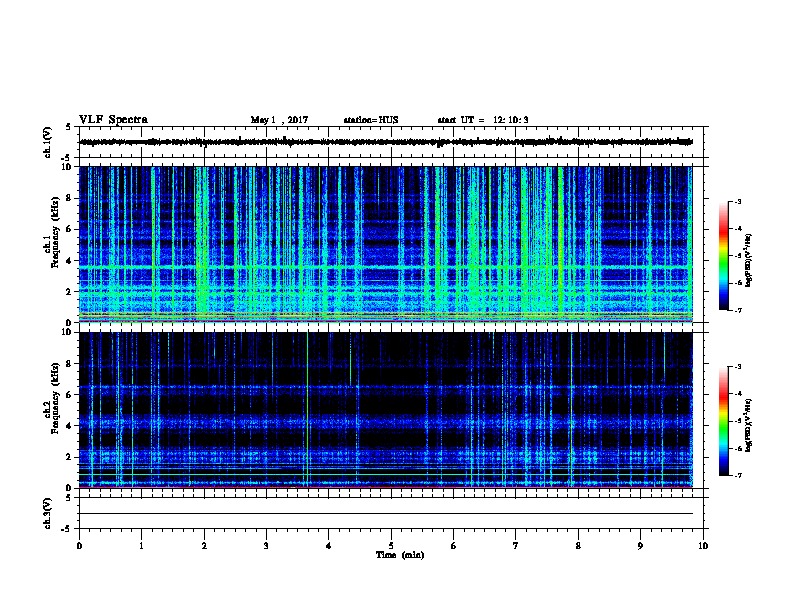Click the ch.1 voltage waveform trace
The width and height of the screenshot is (792, 612).
pos(386,142)
